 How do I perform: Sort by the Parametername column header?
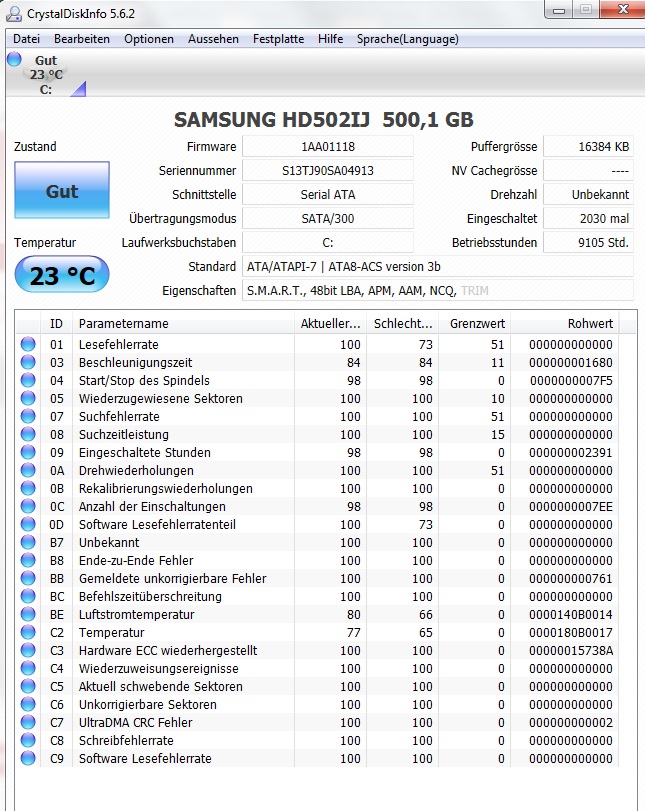tap(183, 324)
